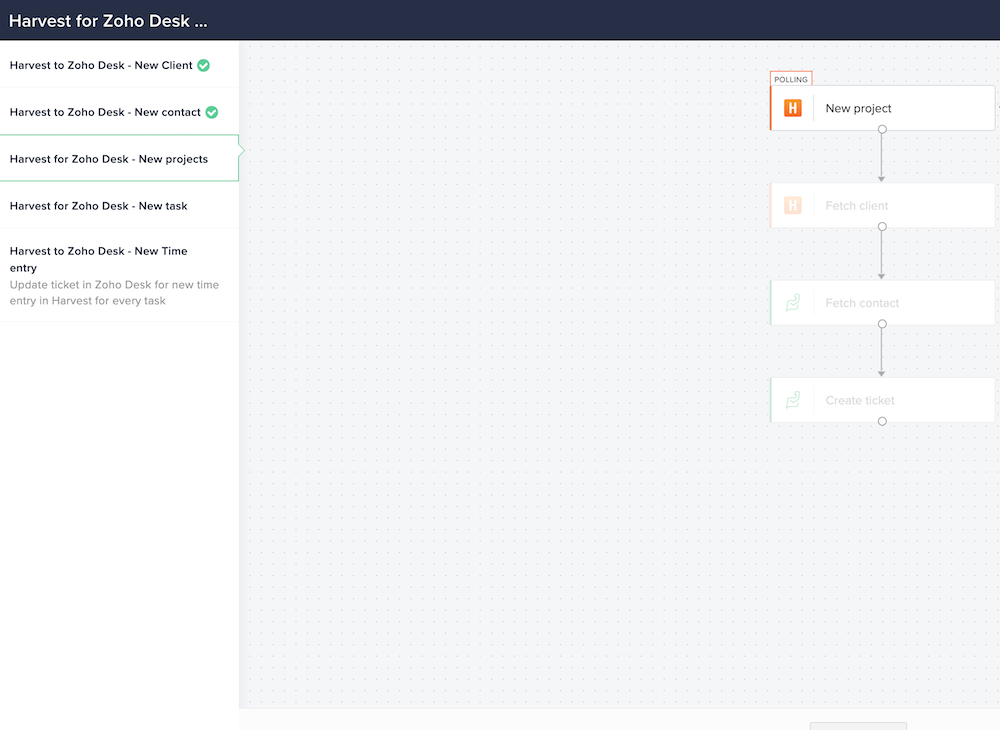Click the POLLING tag above New project
Image resolution: width=1000 pixels, height=730 pixels.
click(791, 79)
